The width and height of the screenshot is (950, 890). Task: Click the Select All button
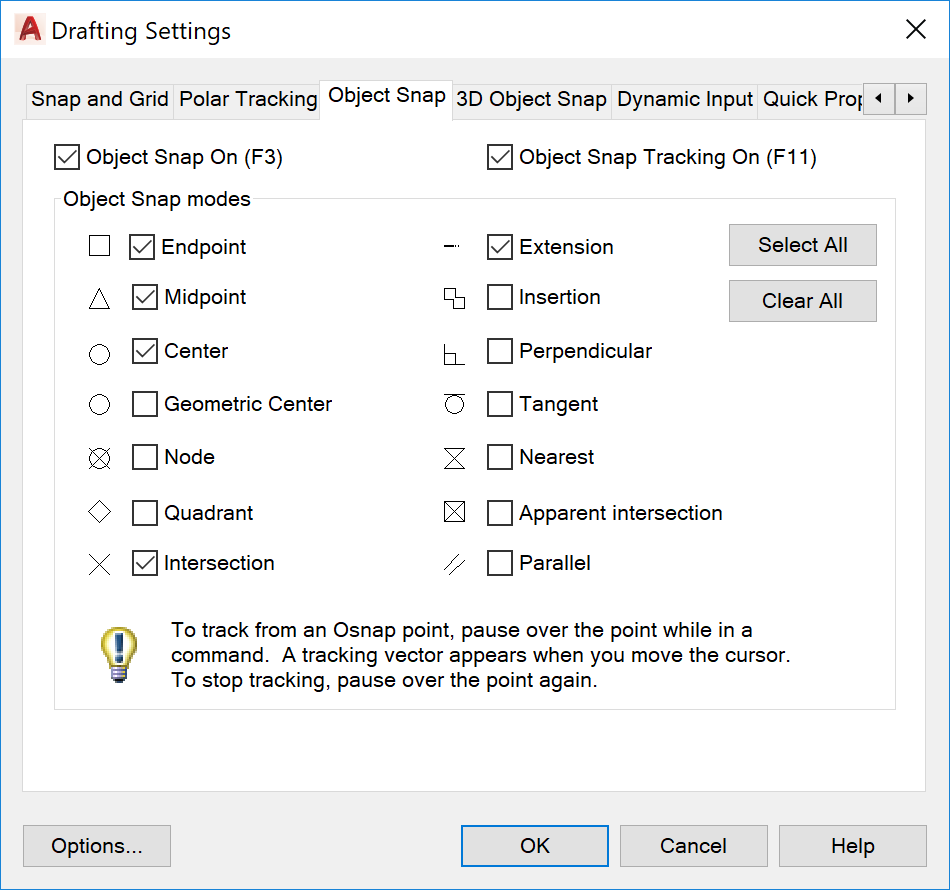click(803, 245)
